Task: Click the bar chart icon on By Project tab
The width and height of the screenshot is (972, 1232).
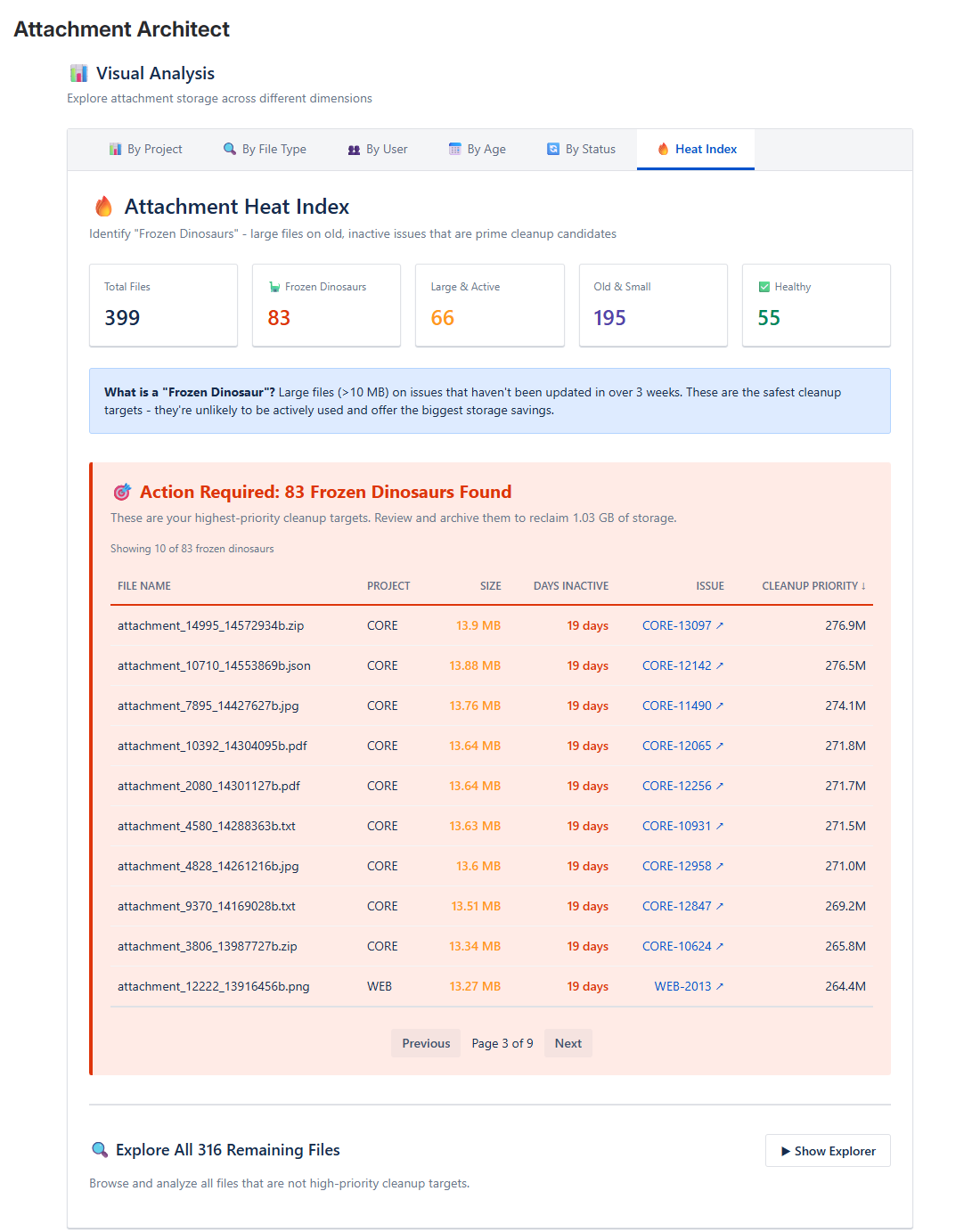Action: coord(116,149)
